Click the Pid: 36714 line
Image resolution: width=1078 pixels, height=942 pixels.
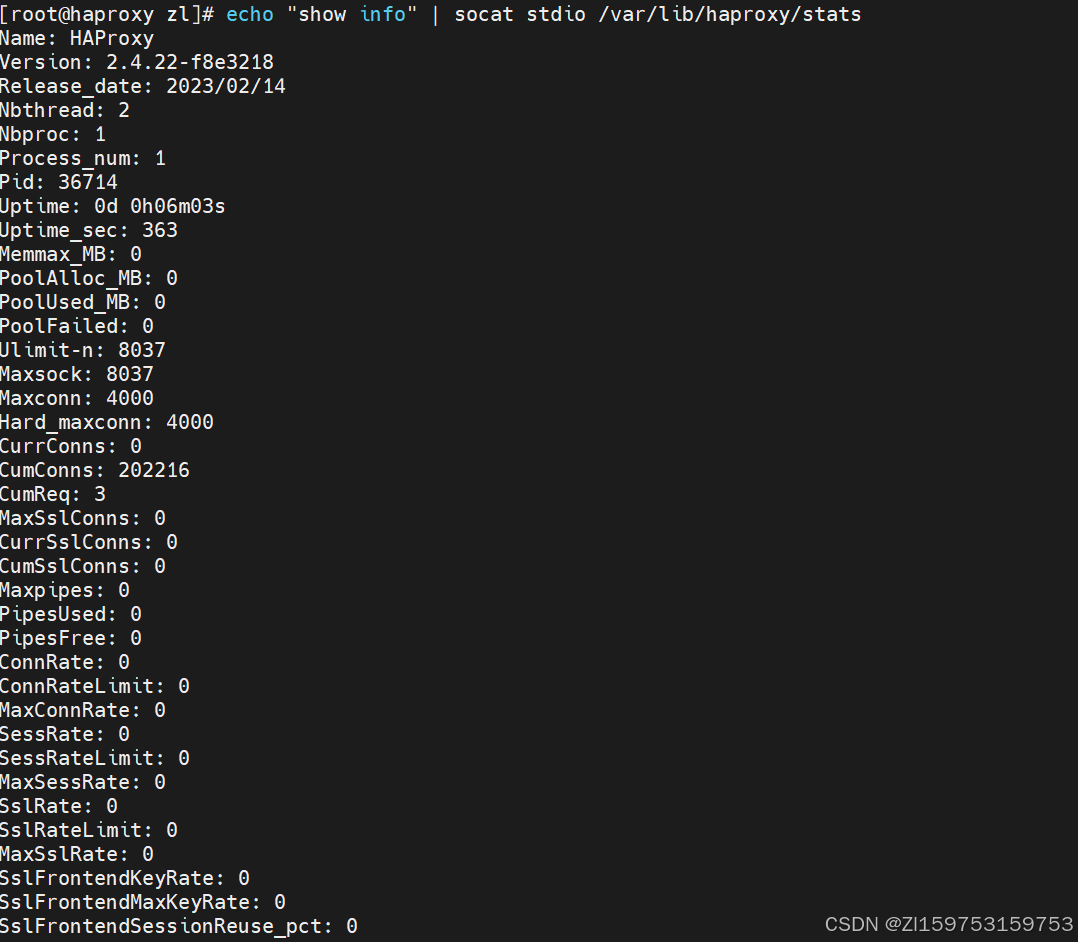click(58, 182)
